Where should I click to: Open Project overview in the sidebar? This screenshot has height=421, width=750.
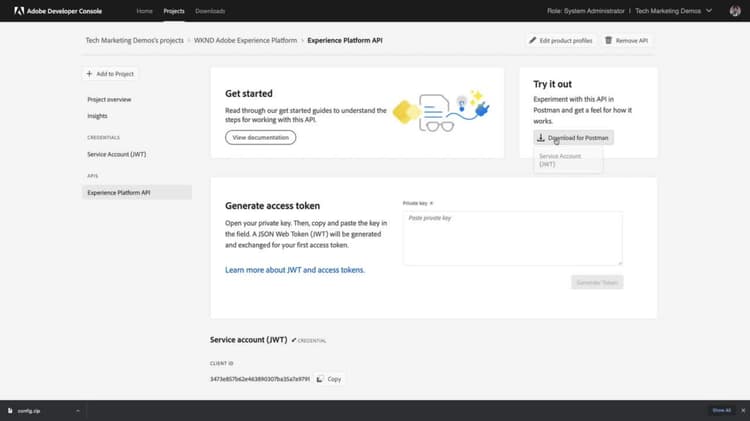(109, 100)
